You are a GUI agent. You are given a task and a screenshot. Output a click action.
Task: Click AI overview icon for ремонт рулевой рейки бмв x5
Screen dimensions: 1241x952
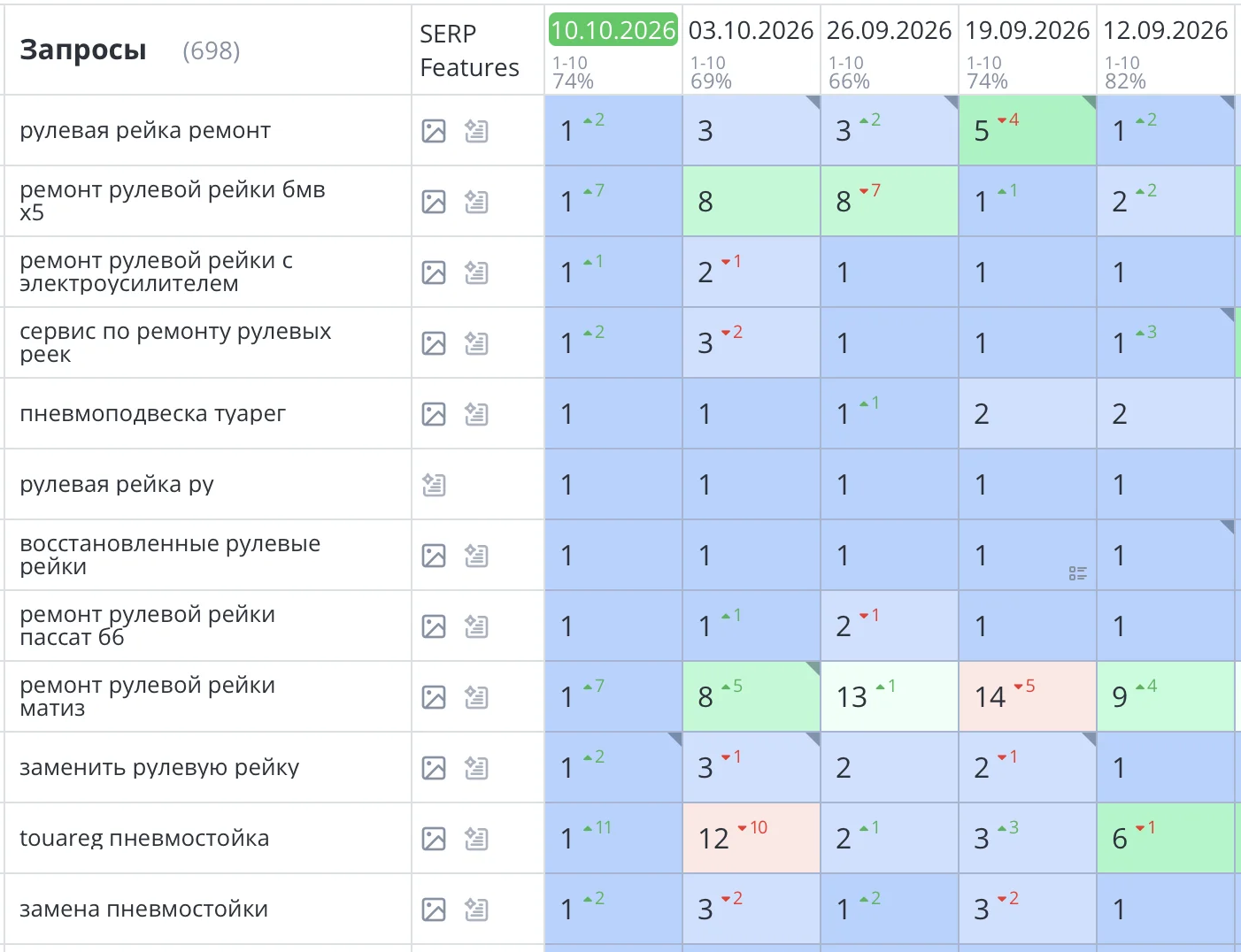(x=476, y=202)
